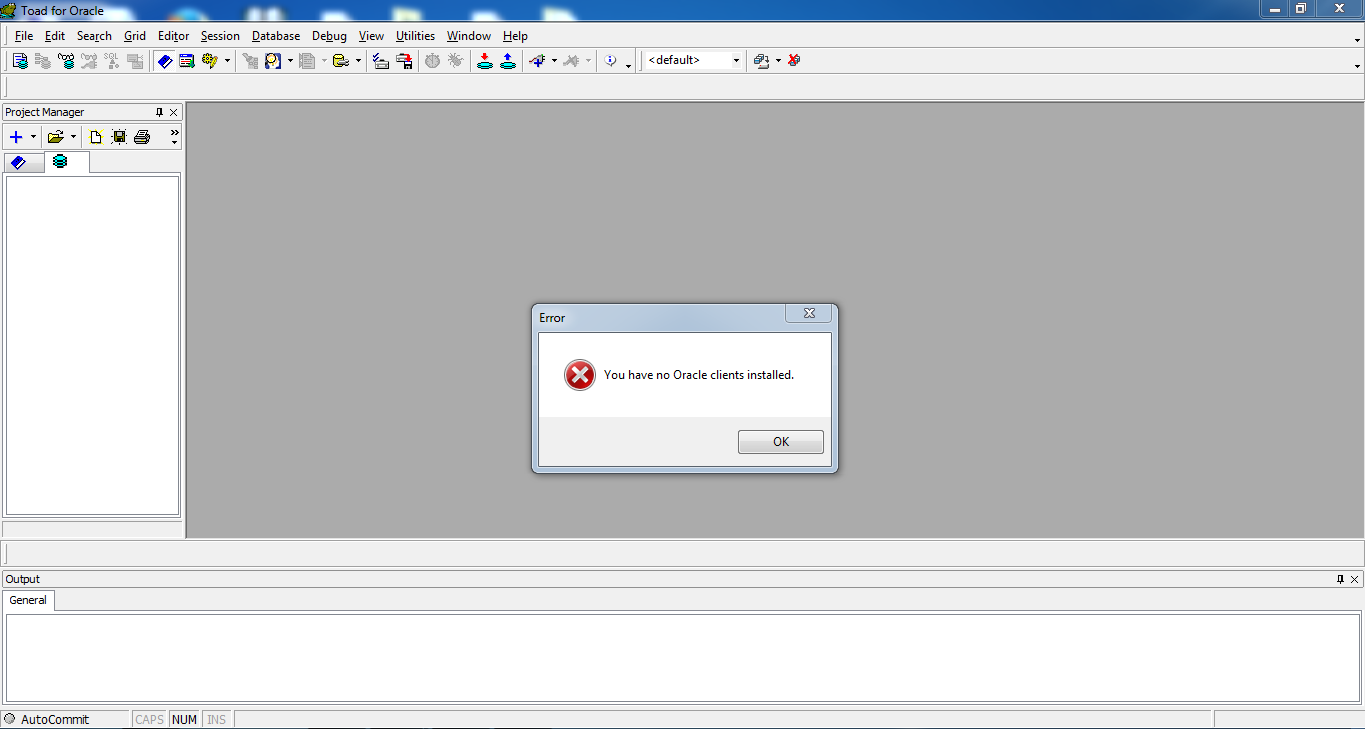Click the floppy disk save icon in Project Manager

(119, 137)
